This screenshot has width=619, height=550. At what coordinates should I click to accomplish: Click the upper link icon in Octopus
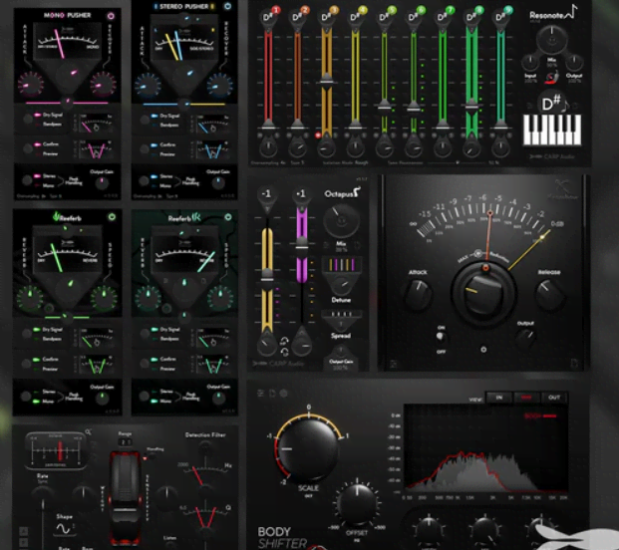click(x=284, y=341)
